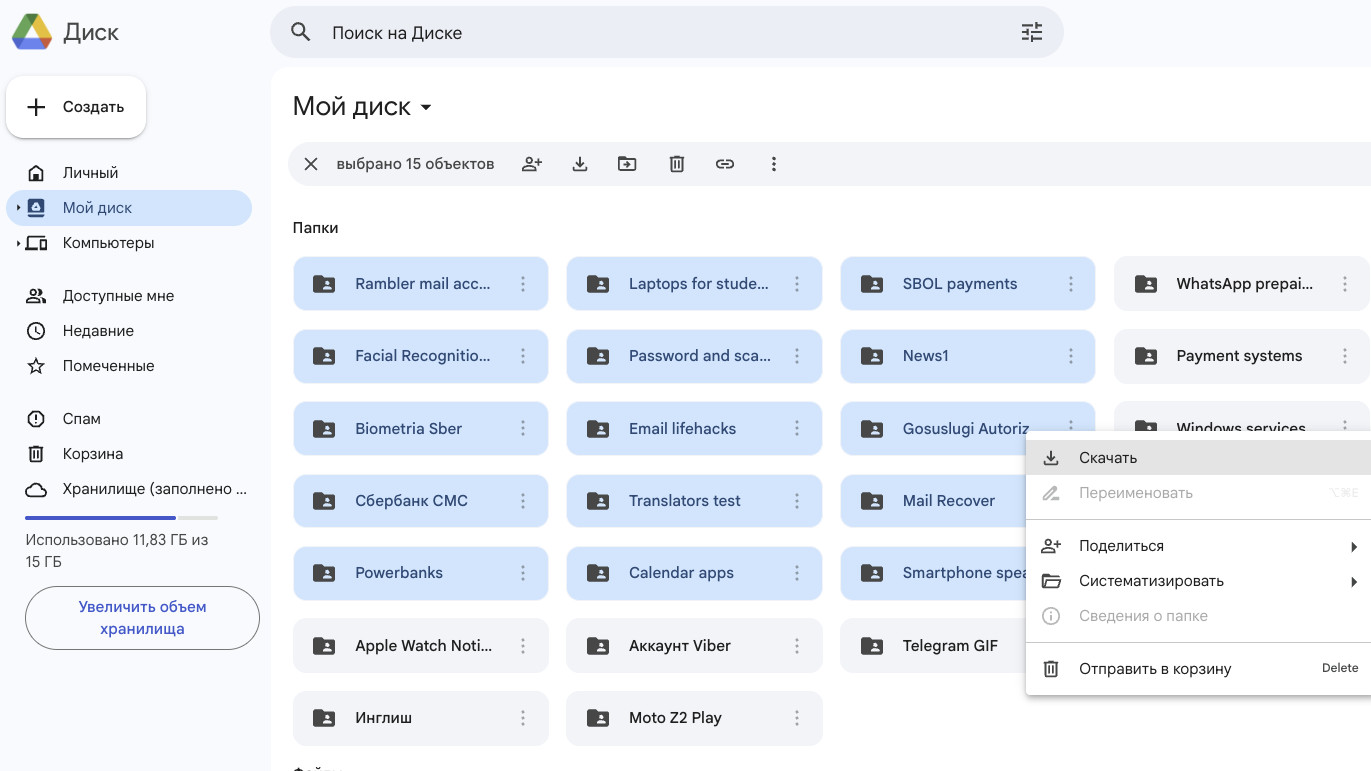Open more options for Сбербанк СМС folder

tap(523, 501)
